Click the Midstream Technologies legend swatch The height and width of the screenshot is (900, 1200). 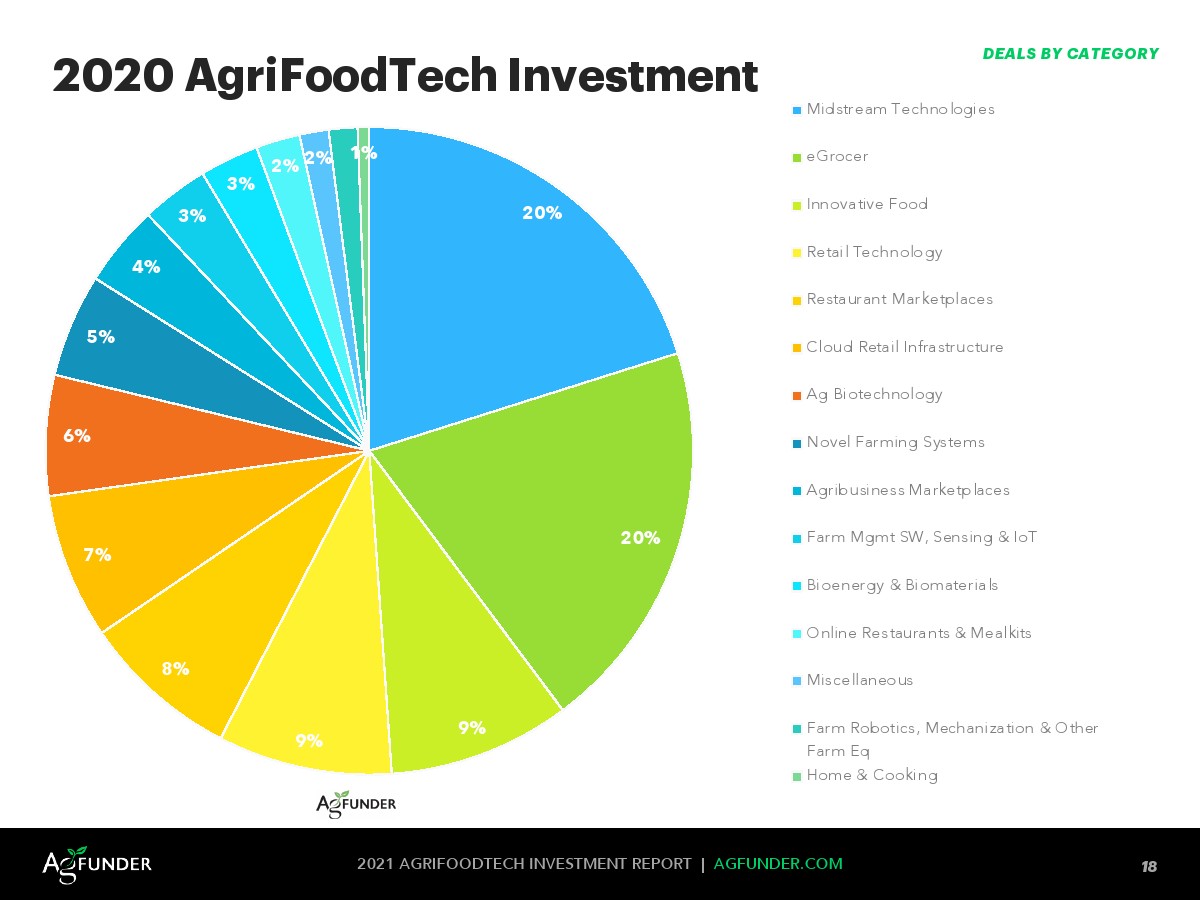pyautogui.click(x=797, y=109)
